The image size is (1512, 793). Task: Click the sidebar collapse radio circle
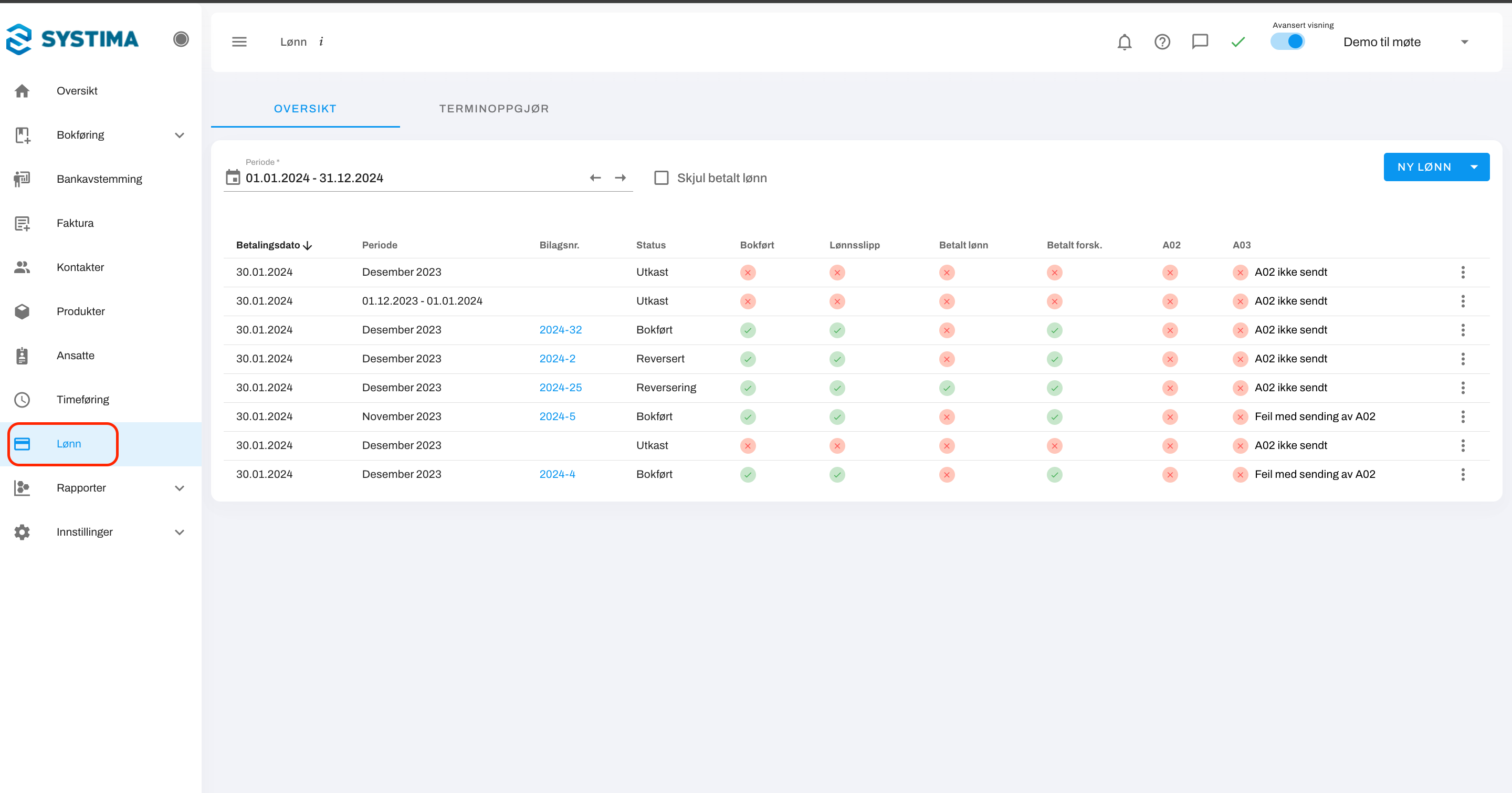tap(181, 39)
